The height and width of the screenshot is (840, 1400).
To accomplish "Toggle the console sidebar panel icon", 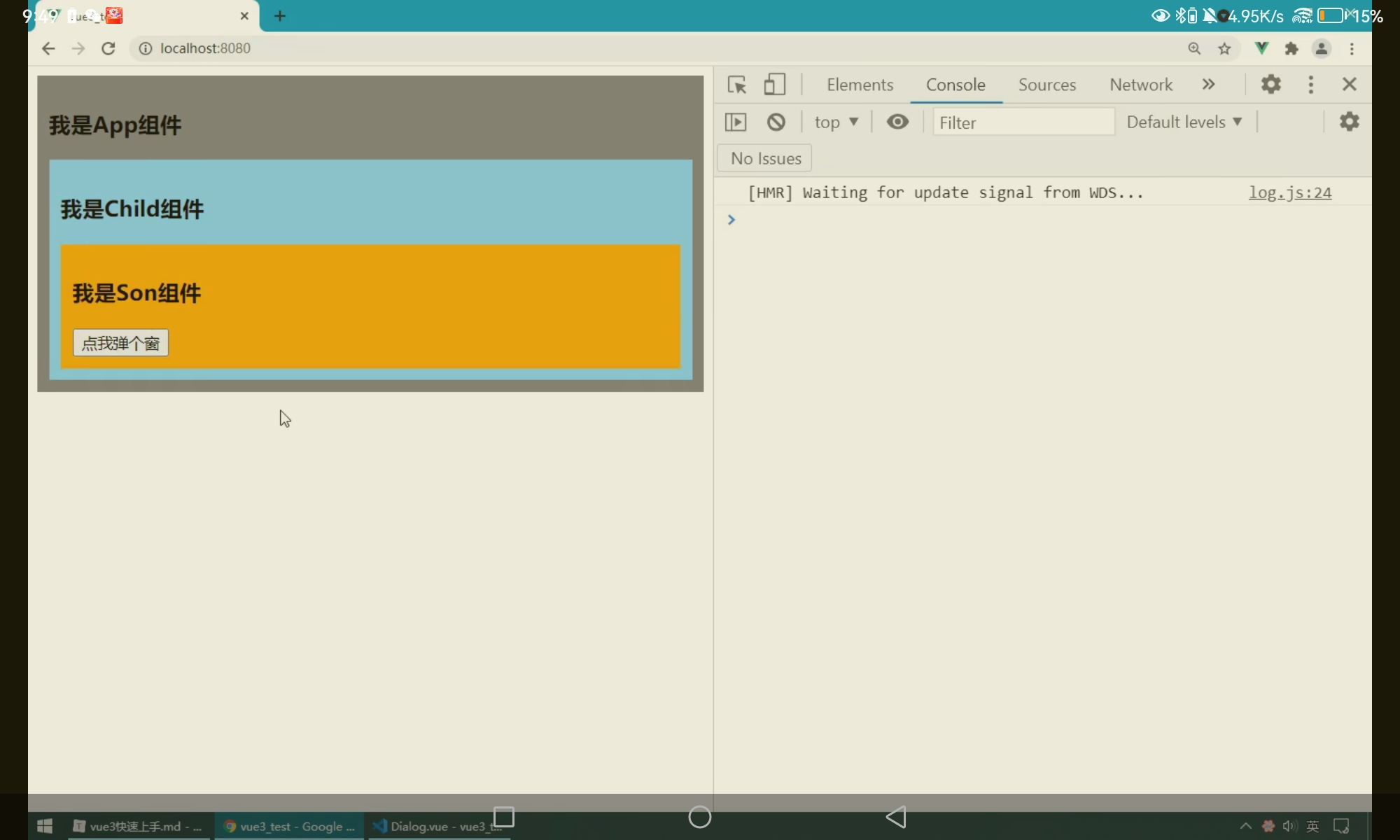I will pos(735,122).
